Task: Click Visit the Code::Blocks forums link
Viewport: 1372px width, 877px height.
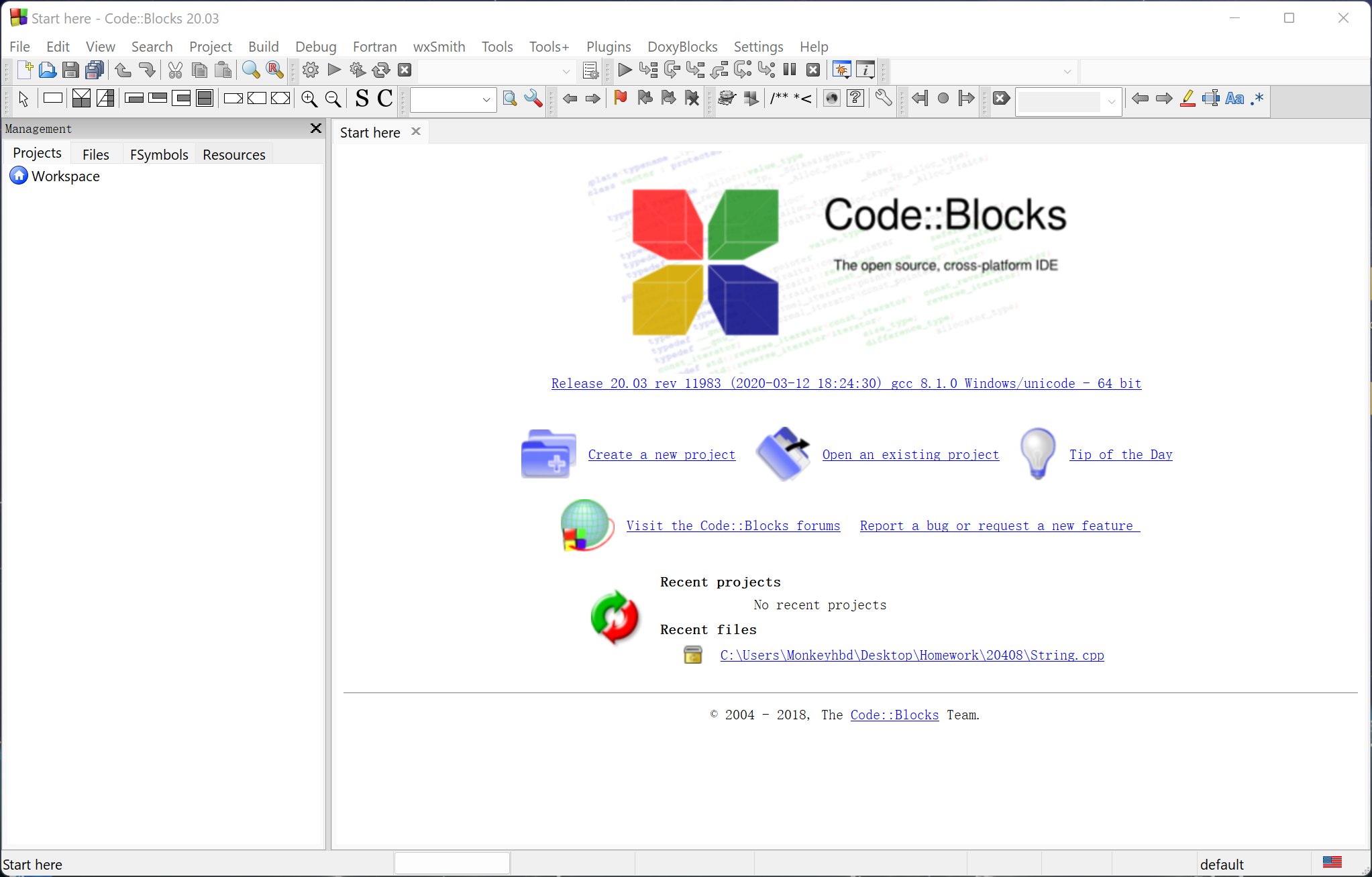Action: tap(733, 525)
